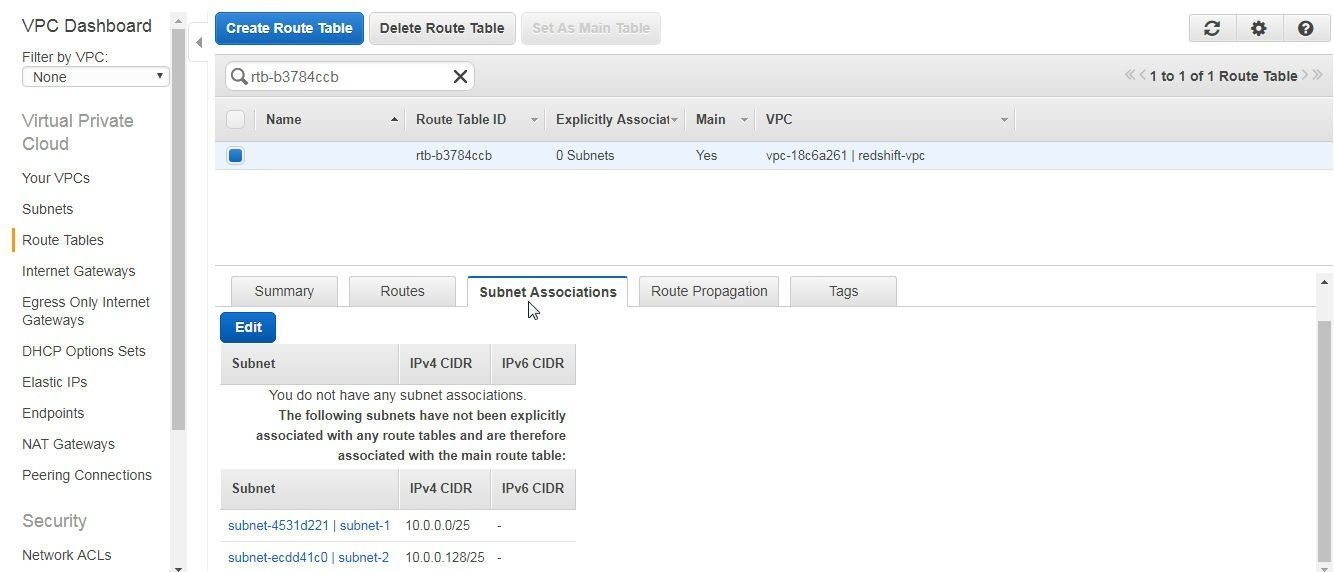The height and width of the screenshot is (572, 1334).
Task: Open the subnet-4531d221 link
Action: coord(278,525)
